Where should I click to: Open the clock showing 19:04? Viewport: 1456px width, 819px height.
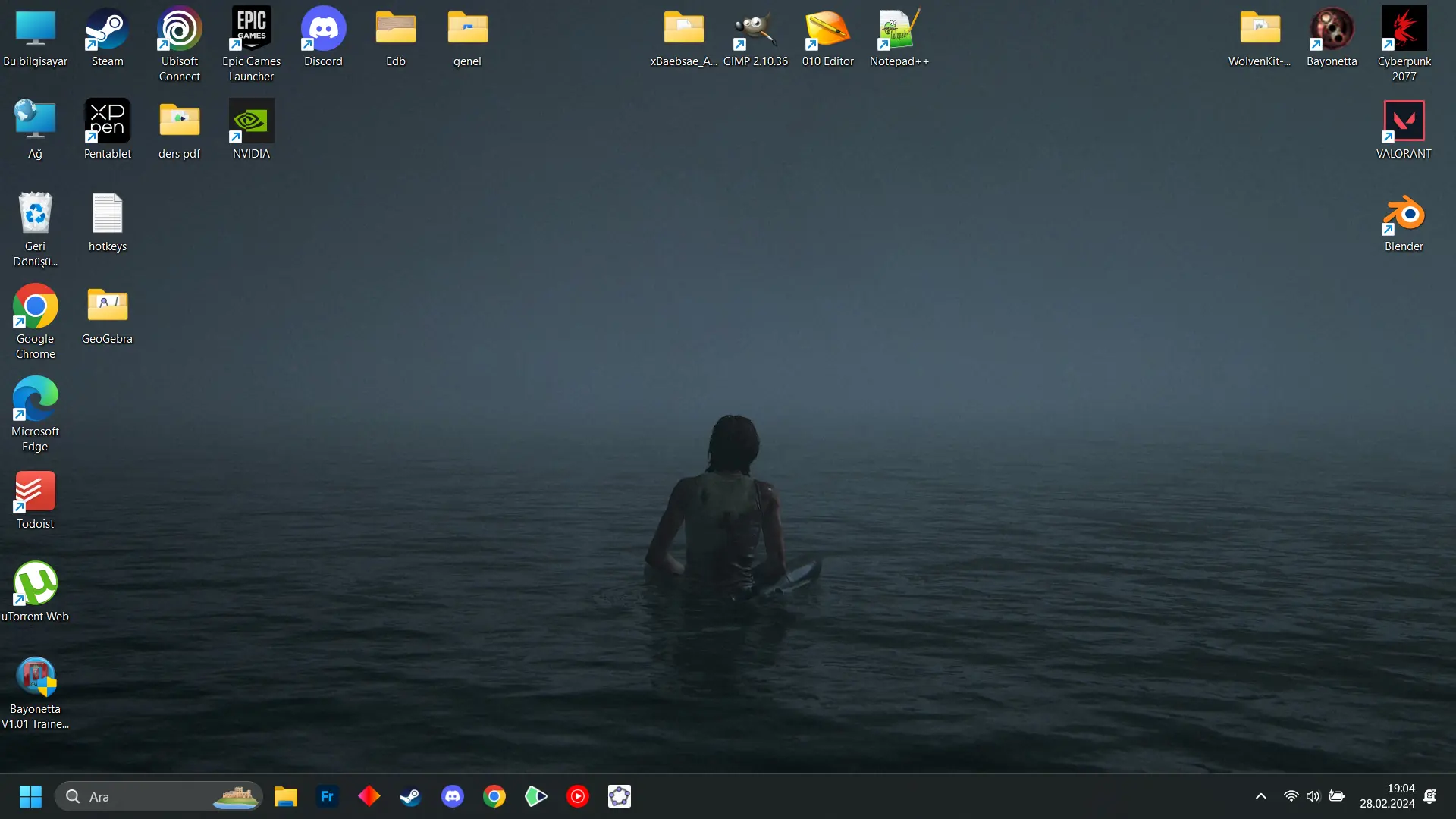click(x=1387, y=796)
